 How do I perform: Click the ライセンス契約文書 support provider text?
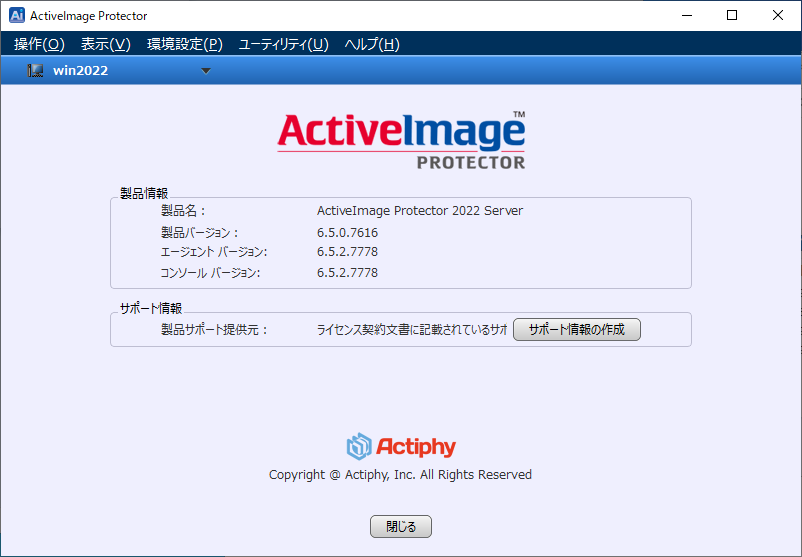coord(412,330)
